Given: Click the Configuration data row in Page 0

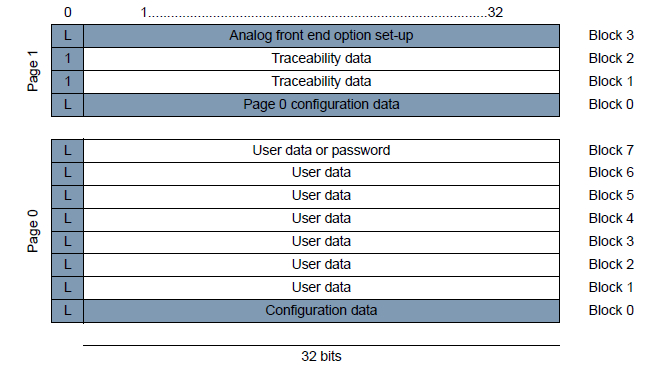Looking at the screenshot, I should [x=321, y=311].
